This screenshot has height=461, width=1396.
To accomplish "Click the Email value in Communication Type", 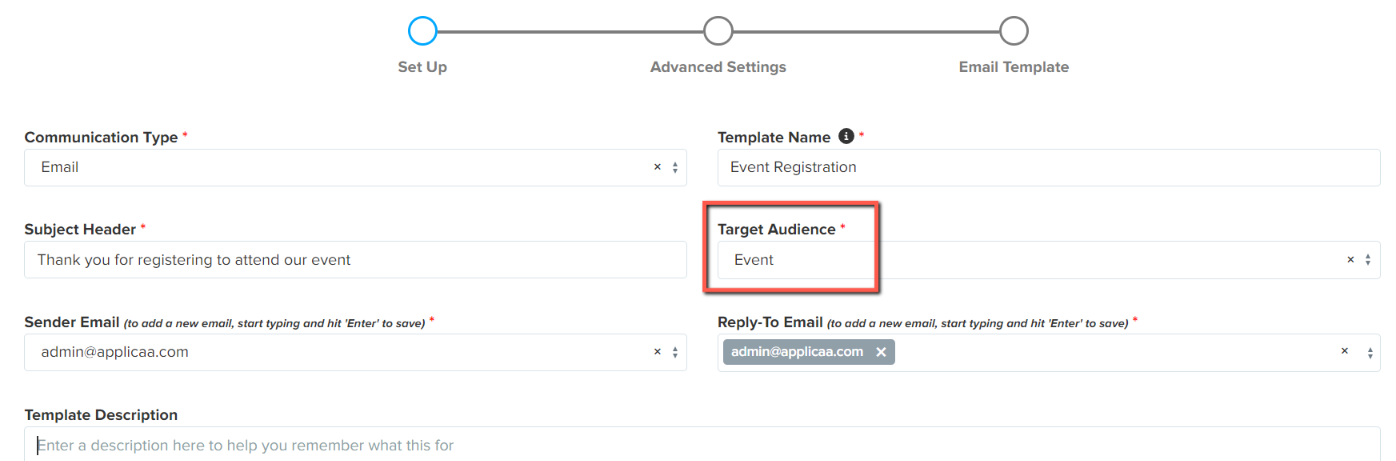I will pos(60,167).
